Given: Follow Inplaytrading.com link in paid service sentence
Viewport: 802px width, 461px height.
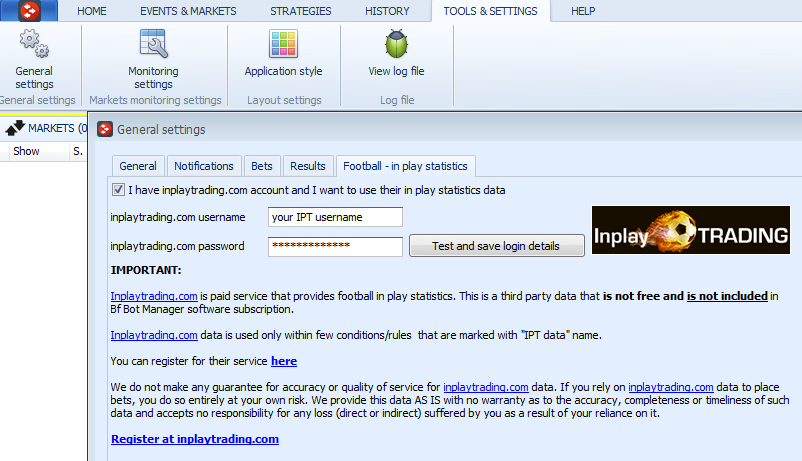Looking at the screenshot, I should pyautogui.click(x=154, y=296).
